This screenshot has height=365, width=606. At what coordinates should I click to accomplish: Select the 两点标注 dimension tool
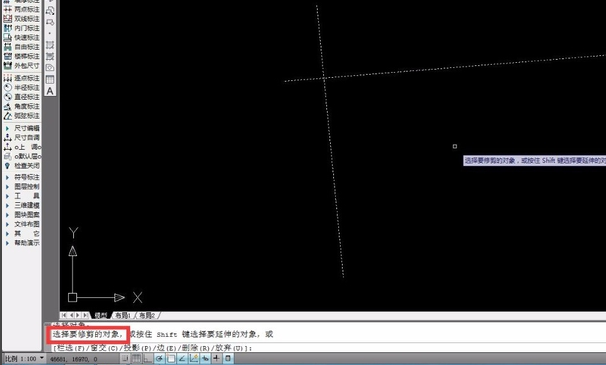coord(22,9)
